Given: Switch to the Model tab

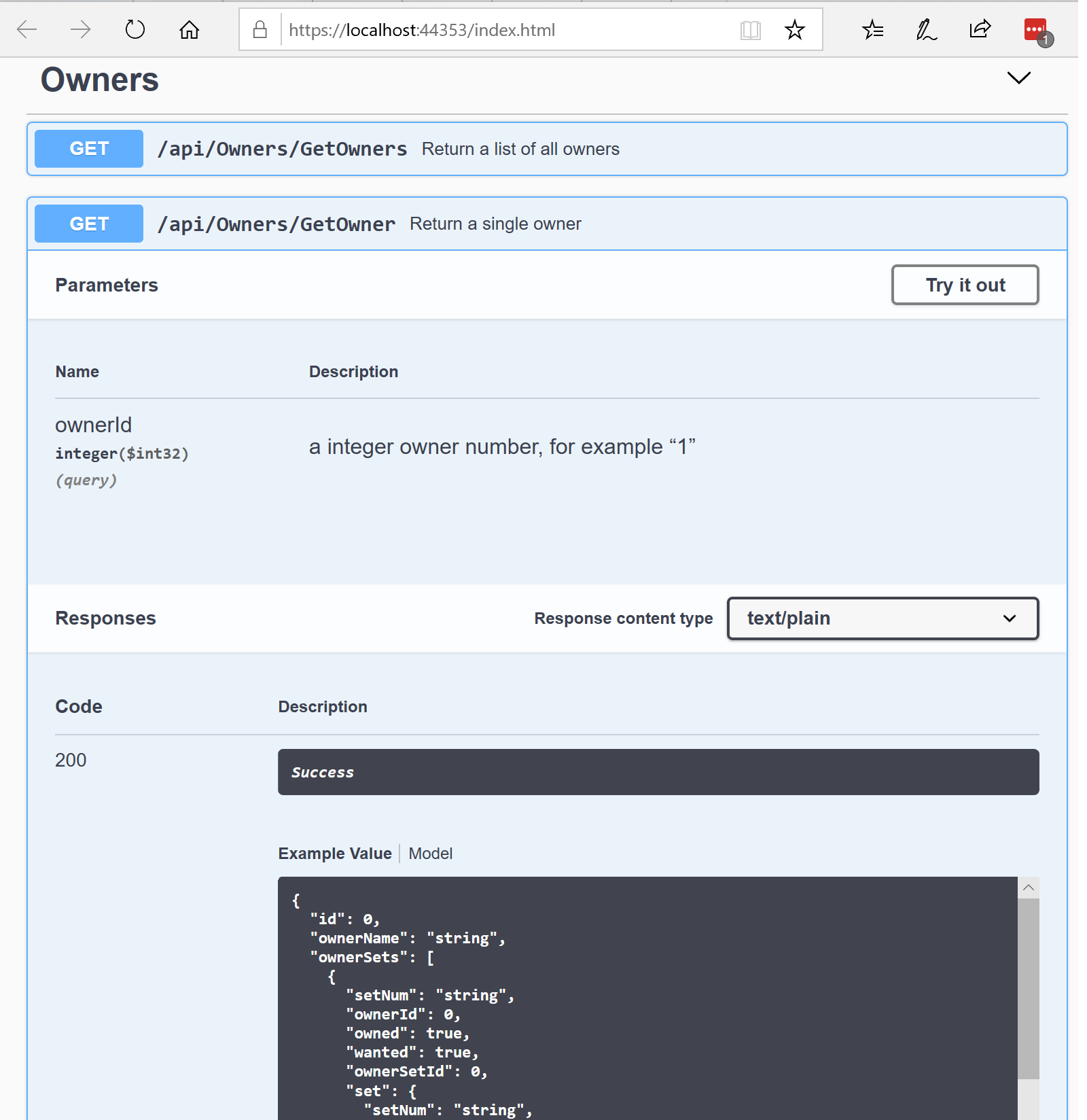Looking at the screenshot, I should click(x=430, y=854).
